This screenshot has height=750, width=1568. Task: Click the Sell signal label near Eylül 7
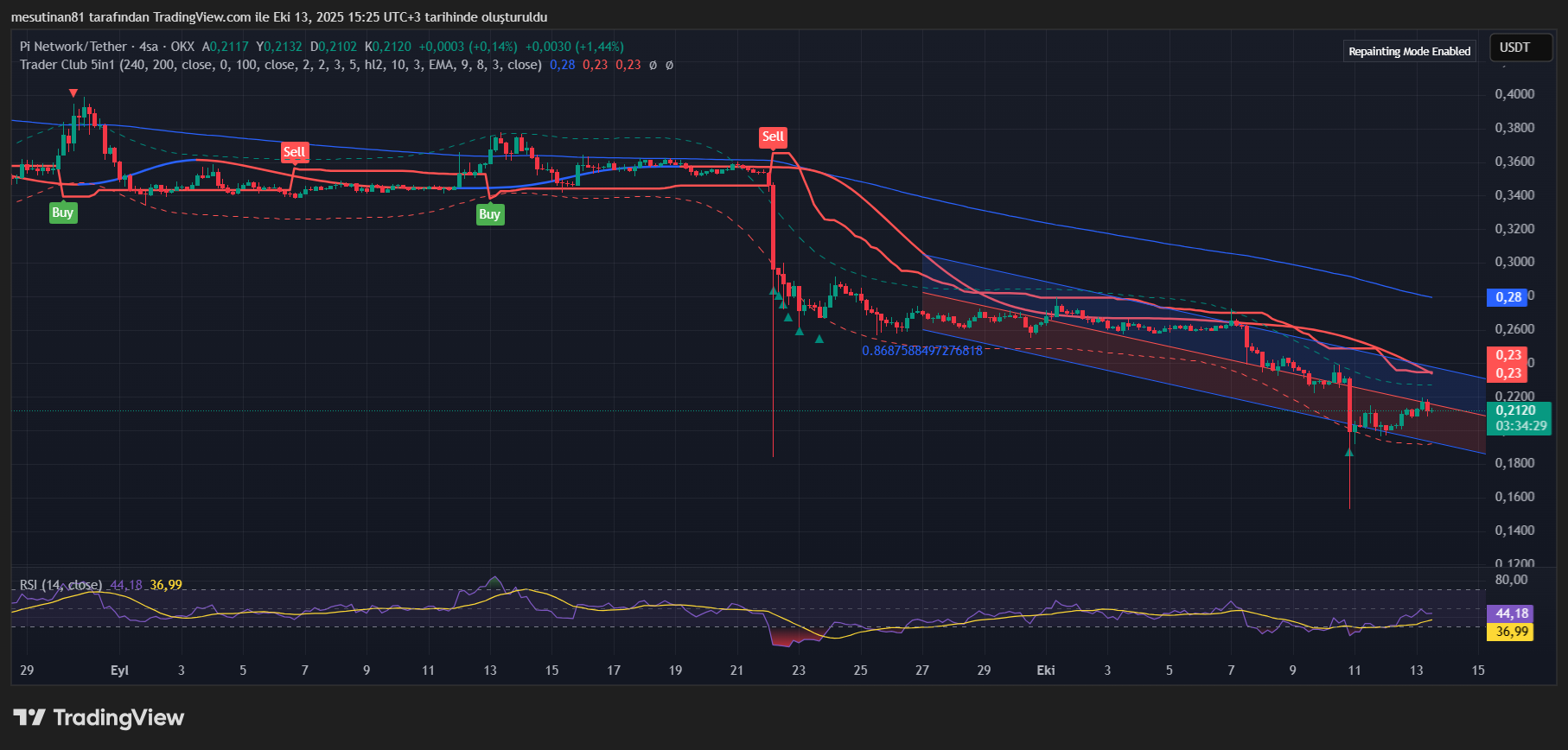coord(294,152)
